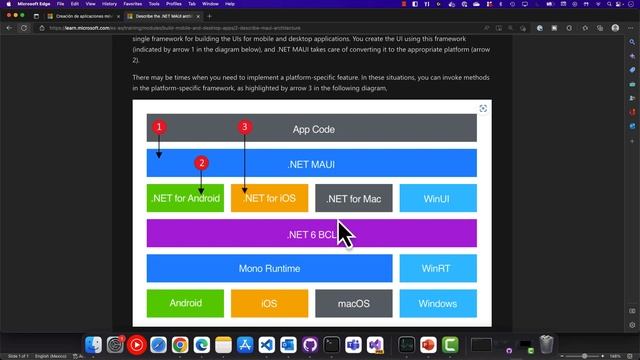This screenshot has width=640, height=360.
Task: Open Edge sidebar settings gear
Action: pos(632,325)
